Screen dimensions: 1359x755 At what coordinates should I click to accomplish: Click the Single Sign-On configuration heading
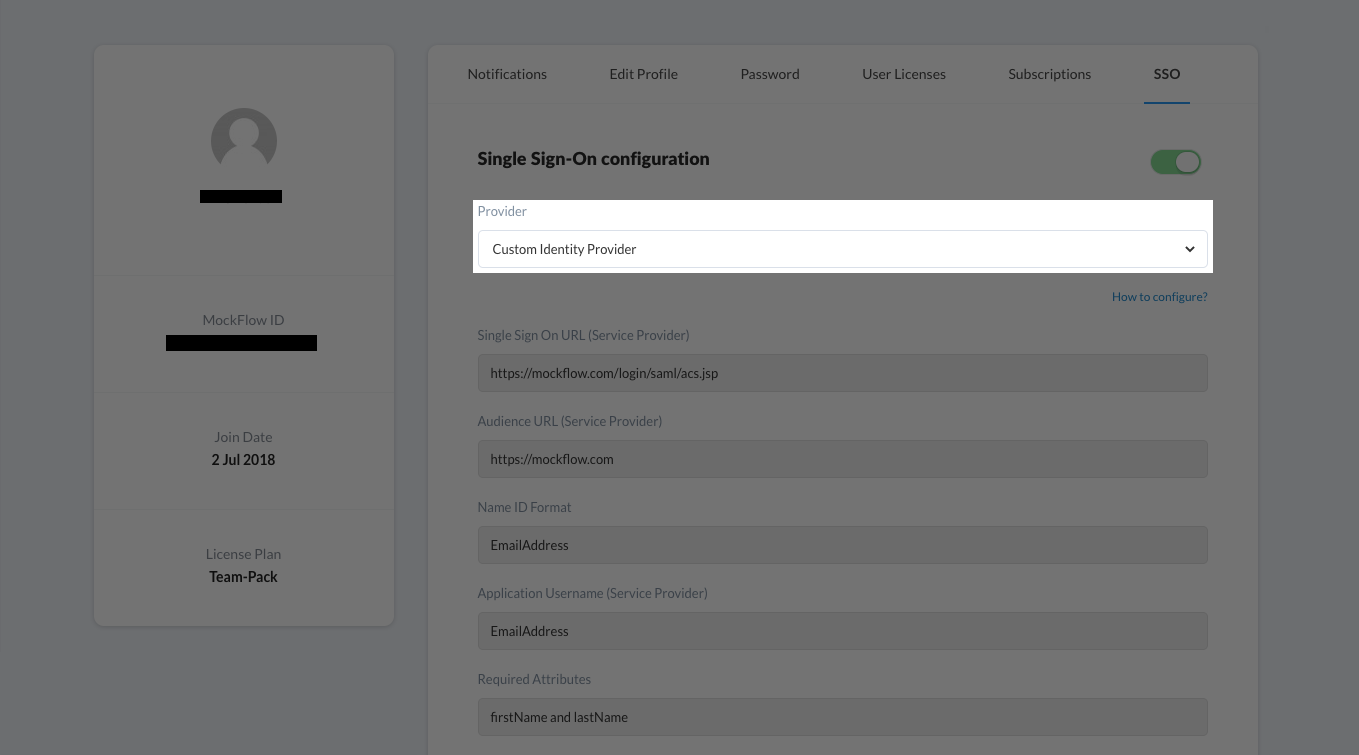(593, 159)
